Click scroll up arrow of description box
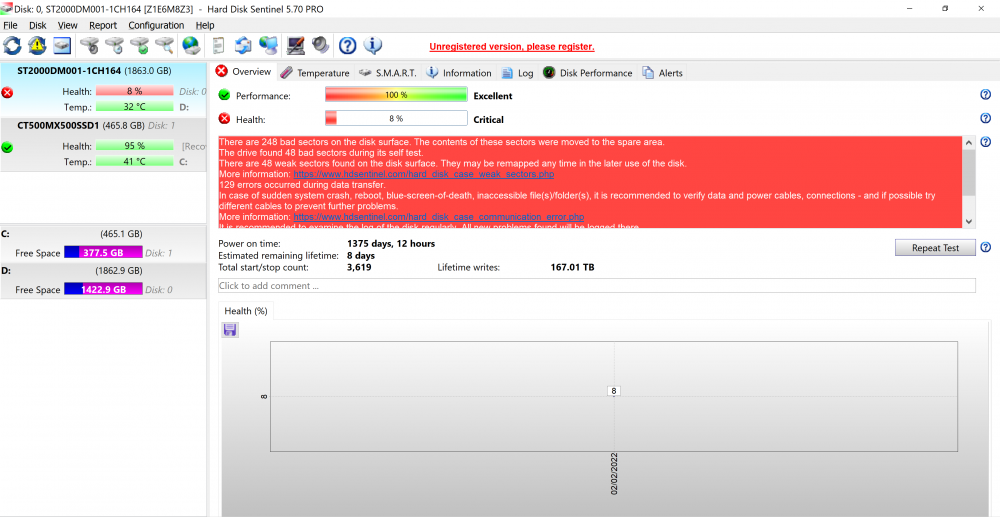 tap(969, 143)
